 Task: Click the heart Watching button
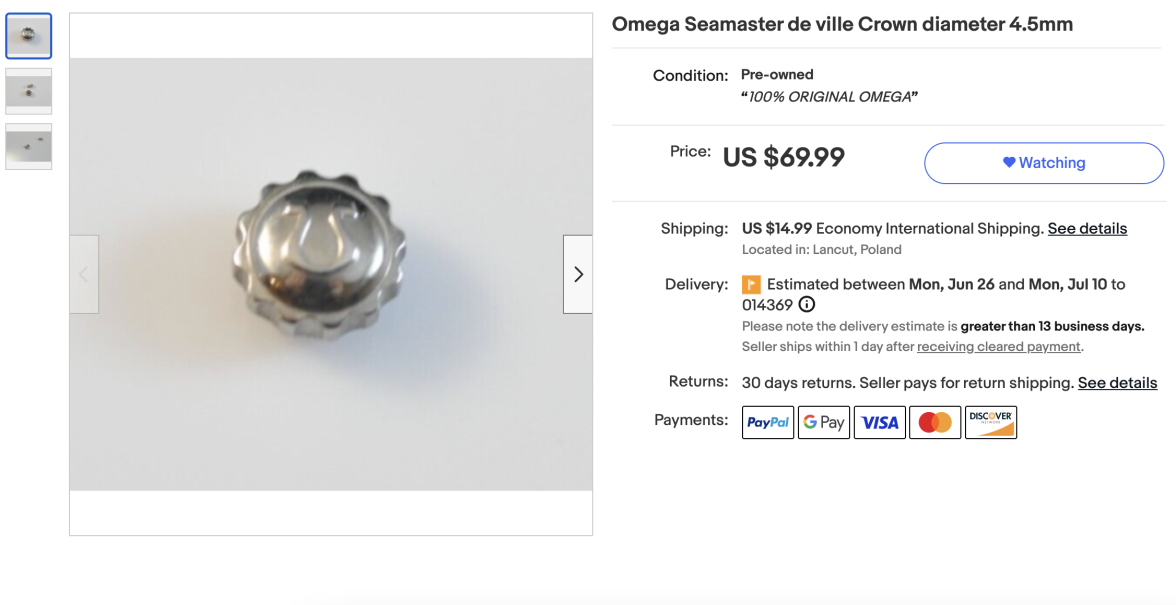click(1043, 163)
